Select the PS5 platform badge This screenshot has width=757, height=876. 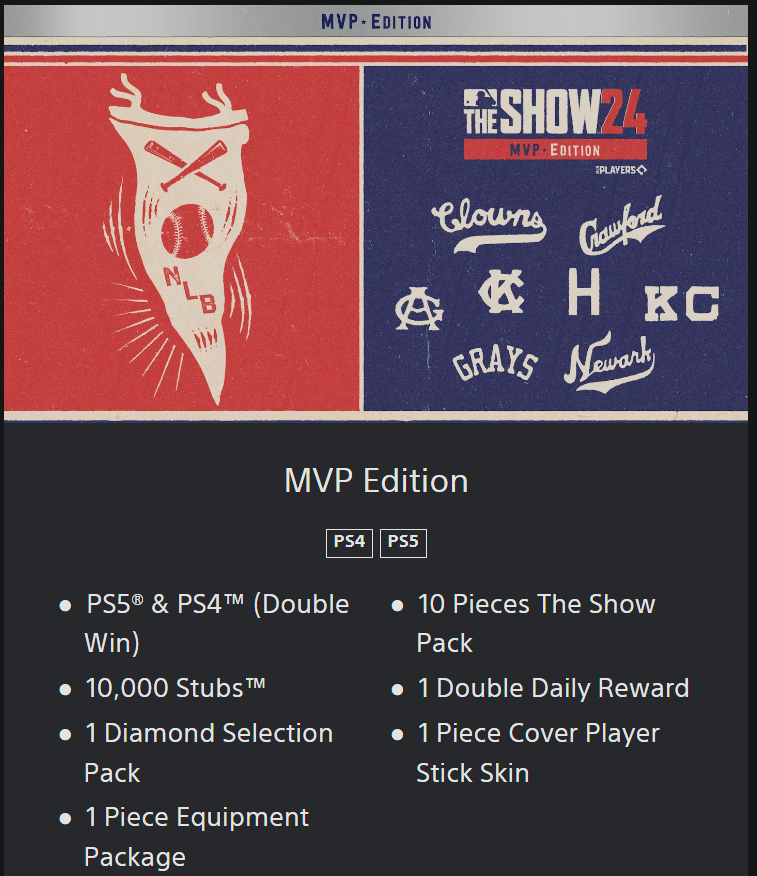point(403,543)
